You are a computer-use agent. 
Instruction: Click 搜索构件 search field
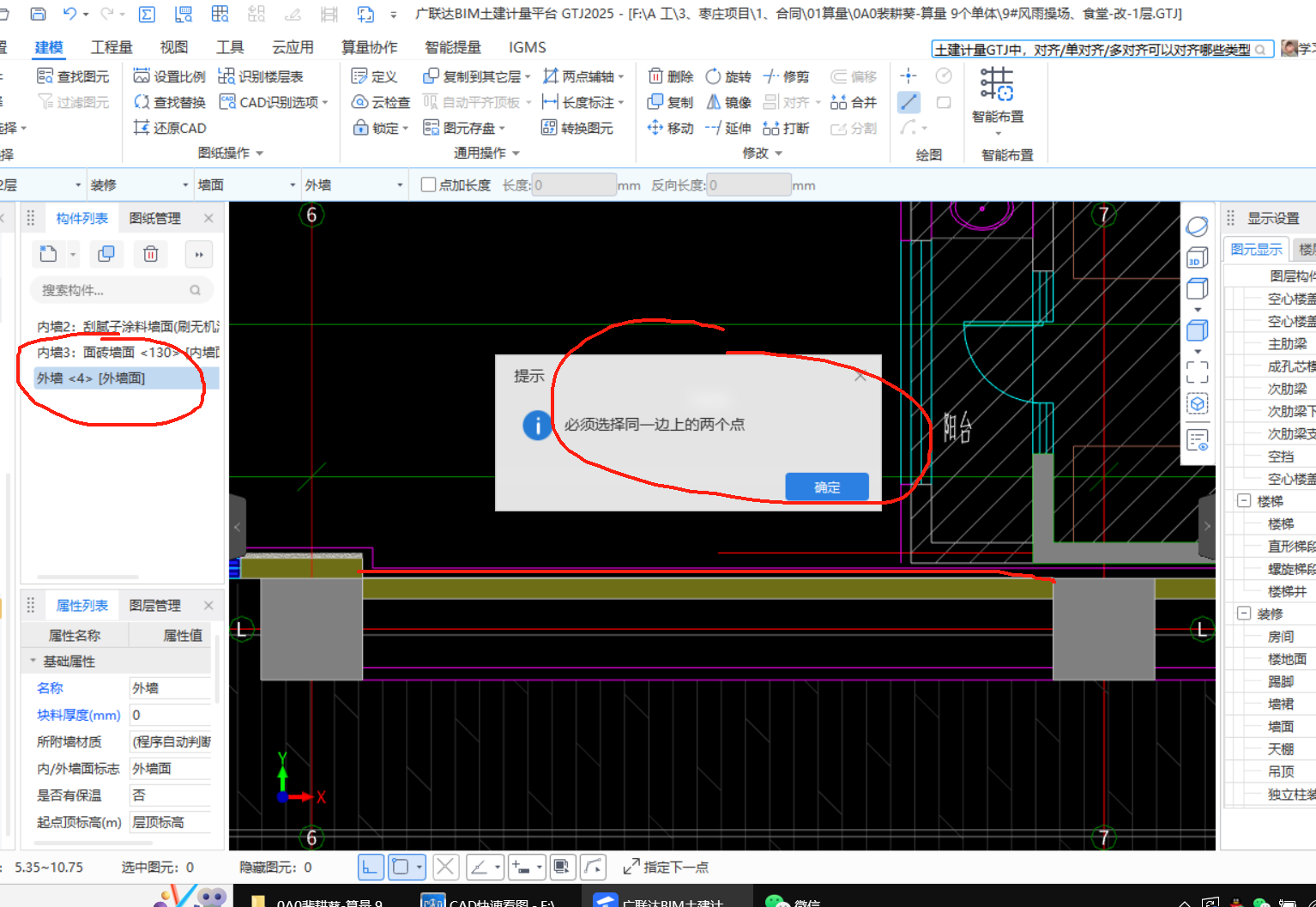point(121,290)
